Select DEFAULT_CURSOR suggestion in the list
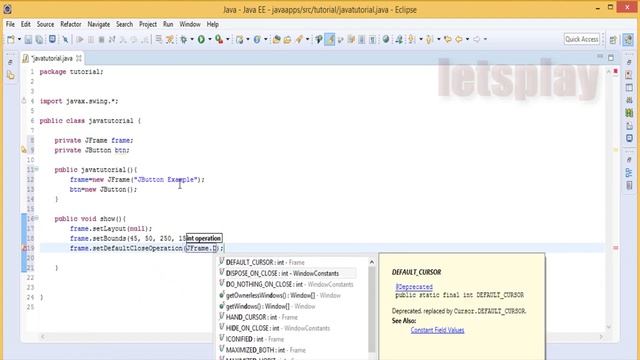The height and width of the screenshot is (360, 640). tap(287, 262)
